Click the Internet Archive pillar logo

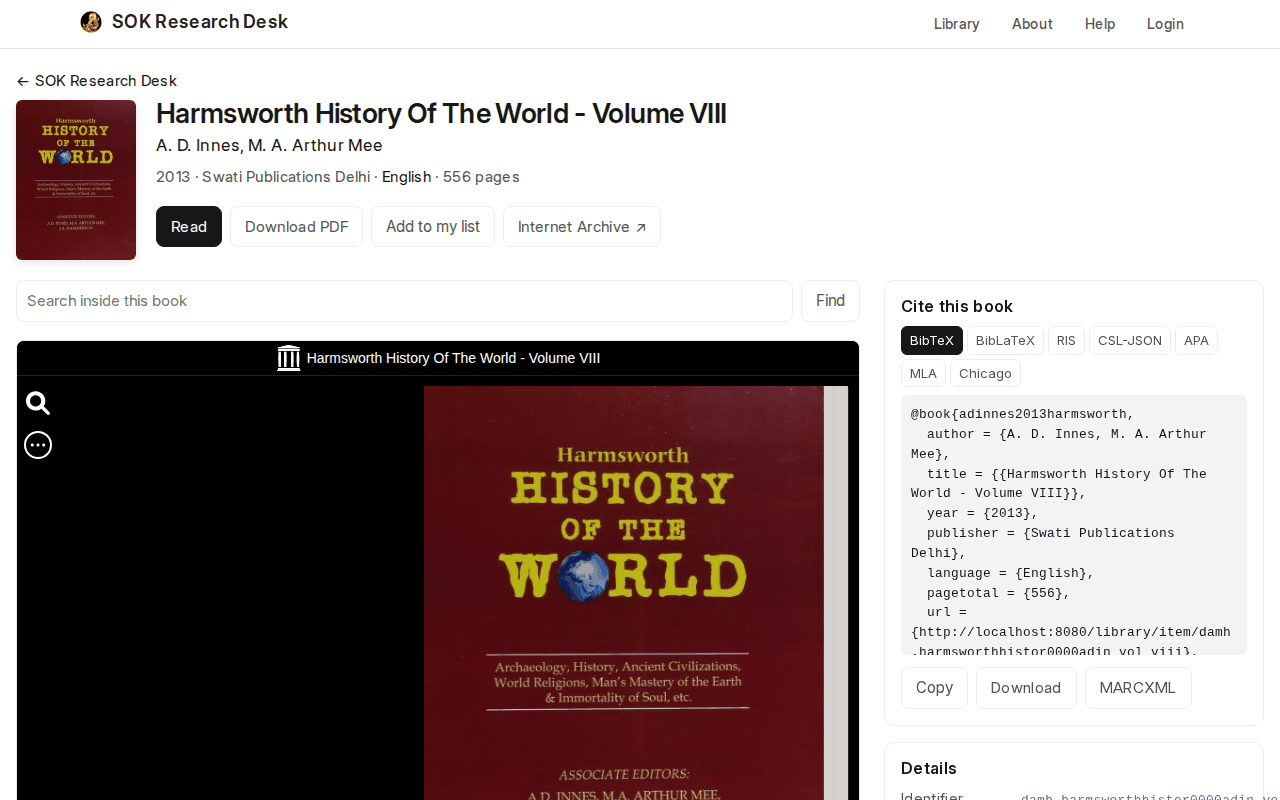(289, 358)
